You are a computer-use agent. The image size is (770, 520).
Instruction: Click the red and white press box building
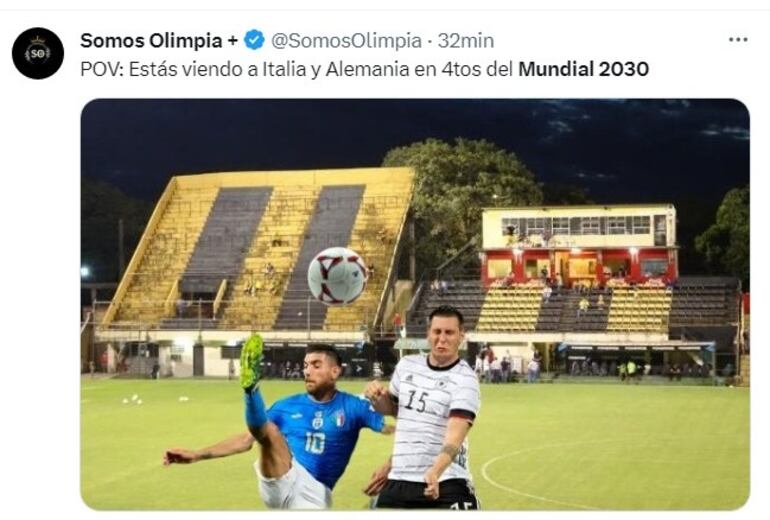point(579,244)
